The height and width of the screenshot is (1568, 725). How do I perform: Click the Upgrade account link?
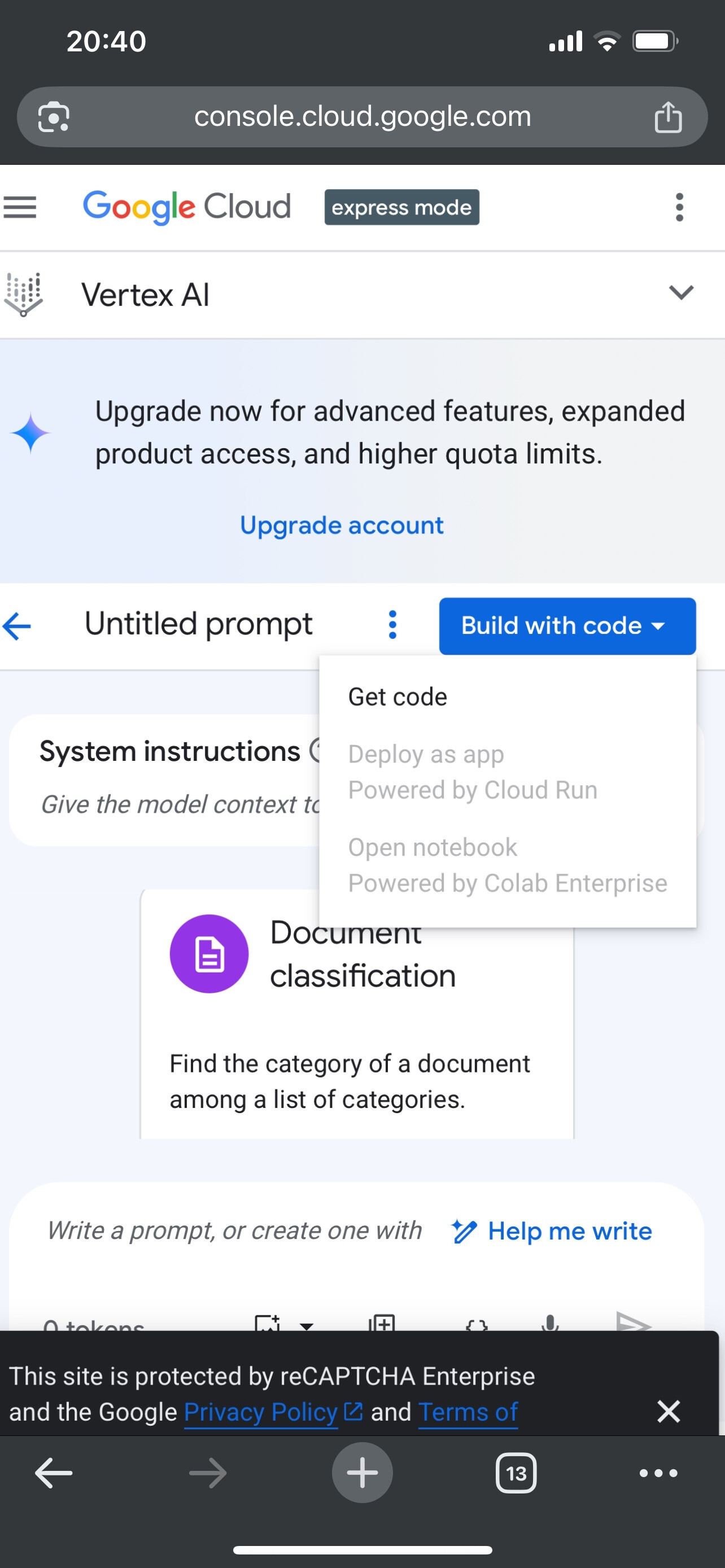tap(342, 525)
